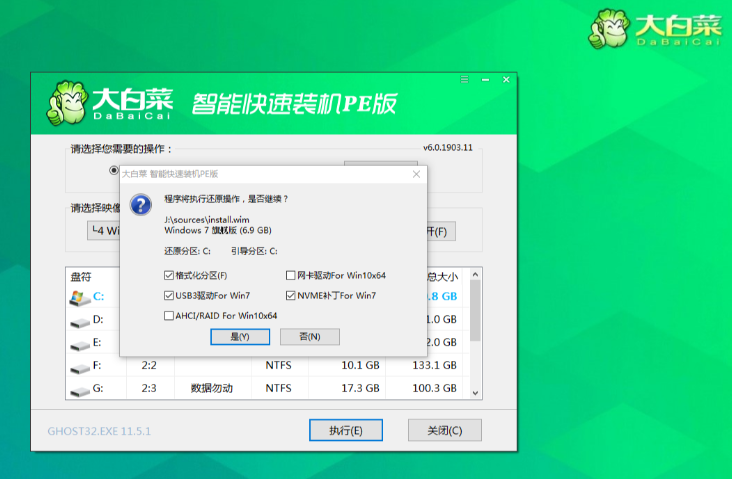Select the operation radio button behind dialog
Screen dimensions: 732x479
coord(113,170)
